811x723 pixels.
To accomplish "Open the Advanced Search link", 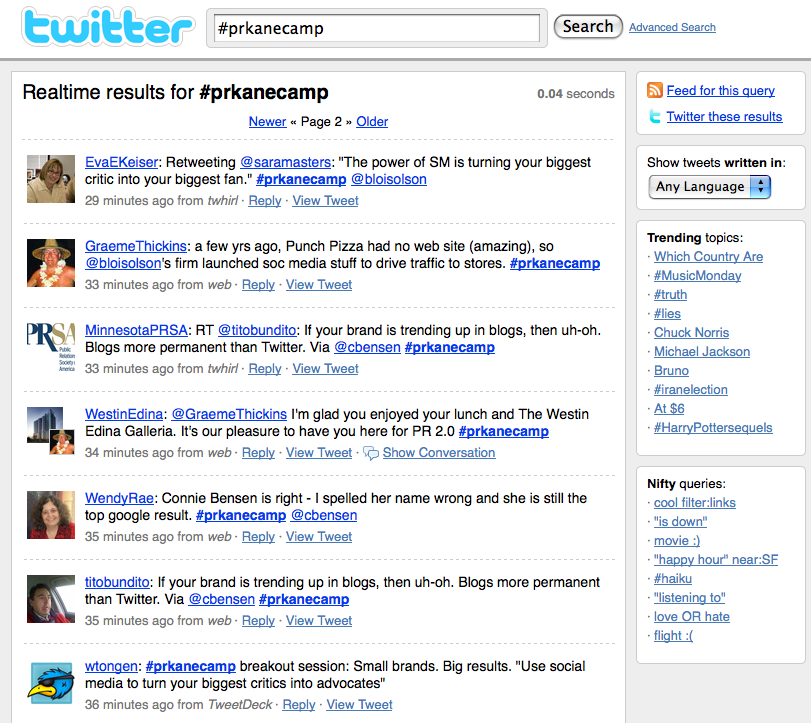I will 672,27.
